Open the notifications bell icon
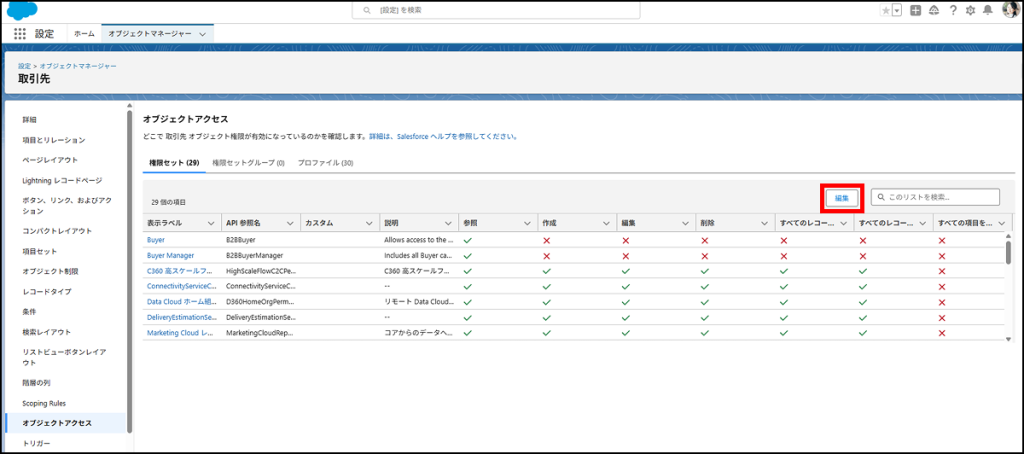Screen dimensions: 1024x454 click(988, 10)
